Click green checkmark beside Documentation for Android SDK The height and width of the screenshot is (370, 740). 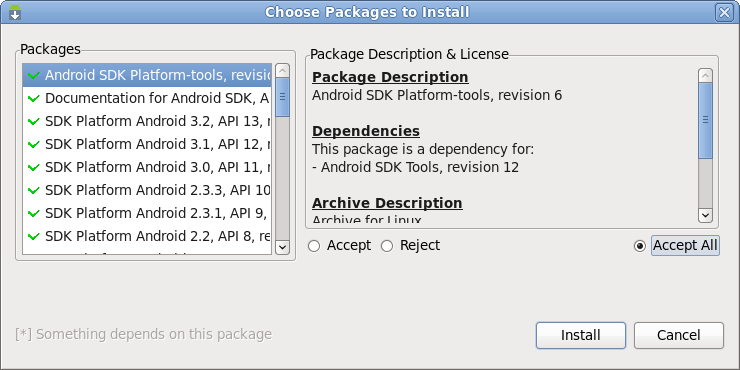tap(34, 99)
